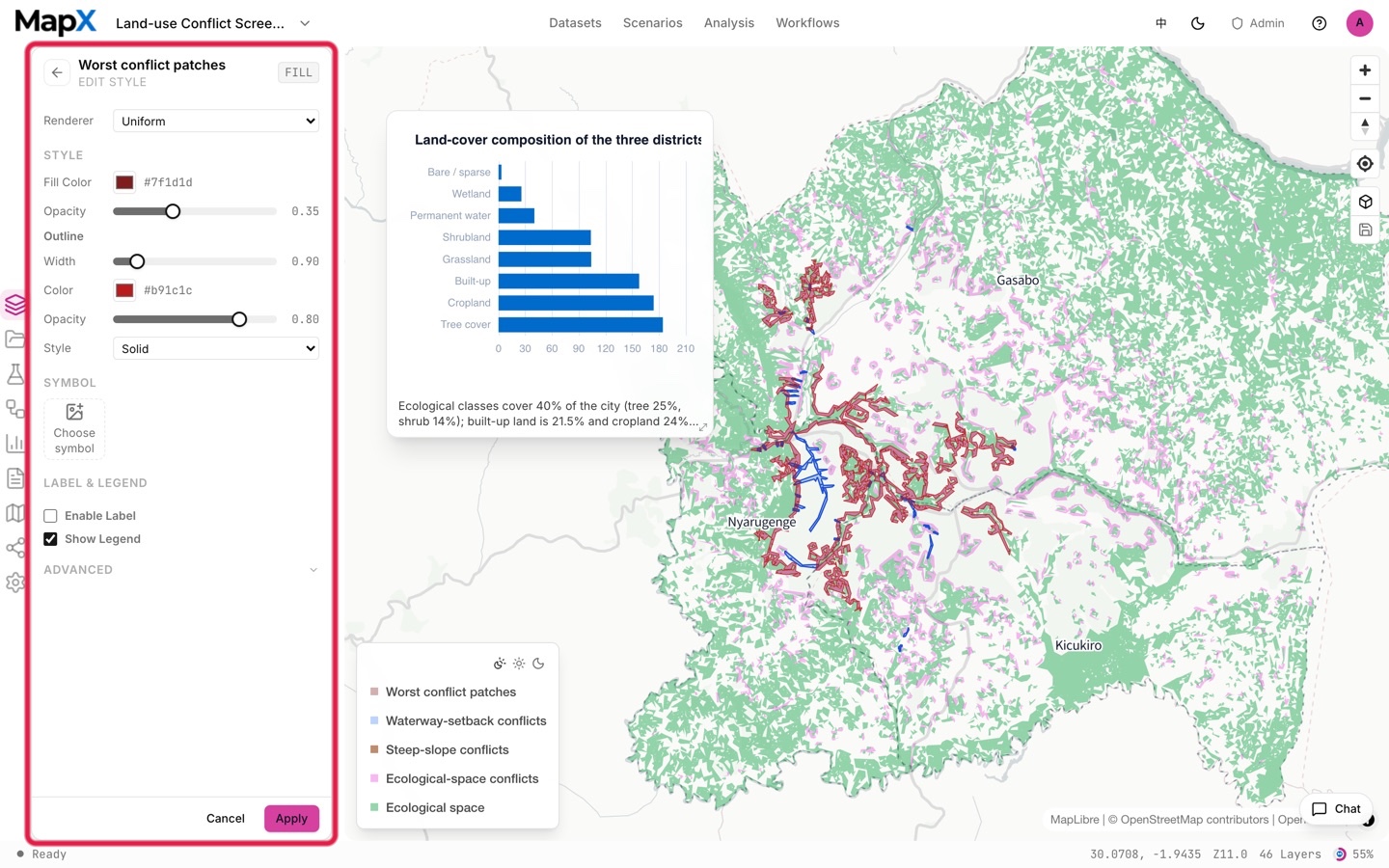Open the lab flask sidebar icon
The height and width of the screenshot is (868, 1389).
(14, 374)
